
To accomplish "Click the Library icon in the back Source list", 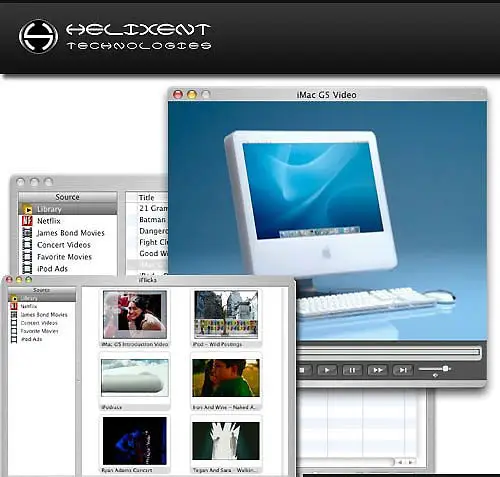I will click(x=28, y=209).
